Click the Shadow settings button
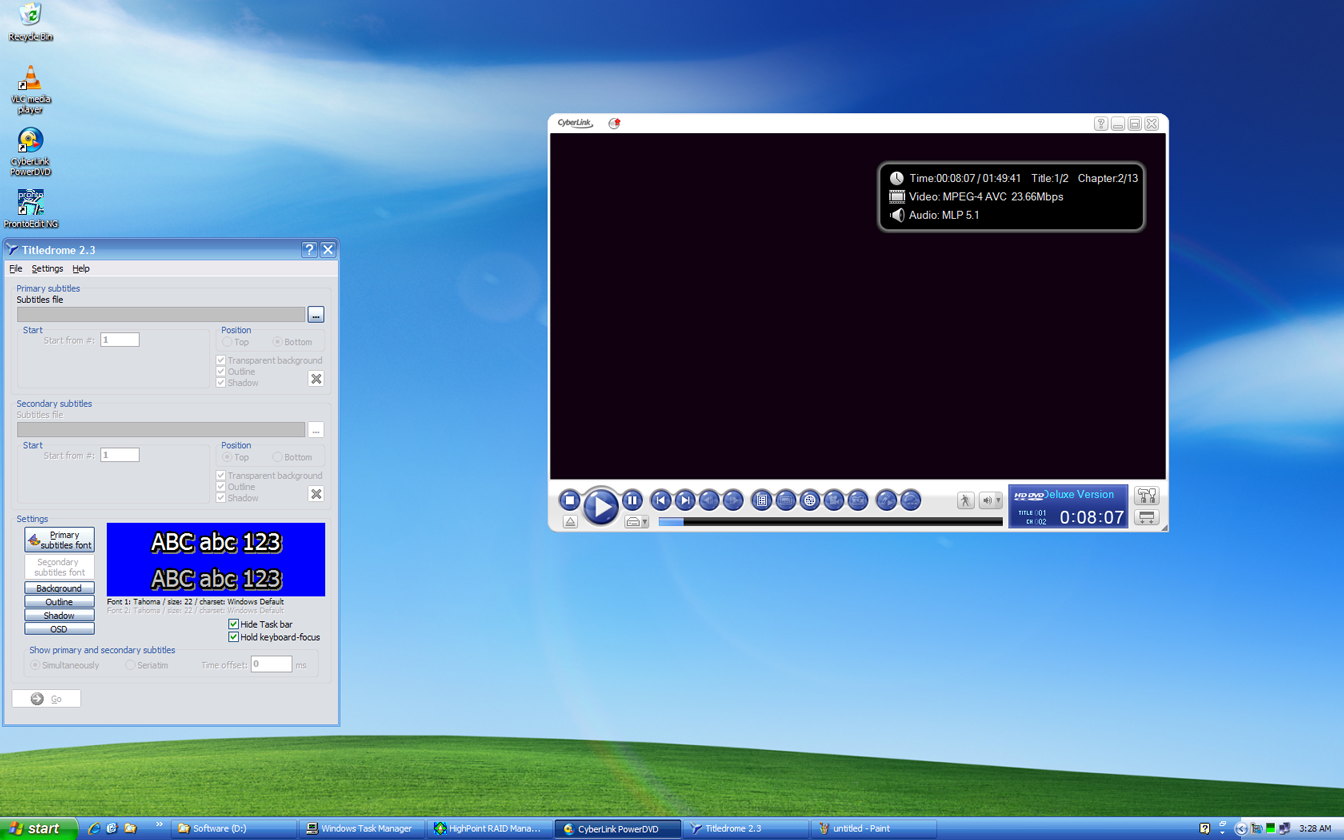The height and width of the screenshot is (840, 1344). click(59, 616)
